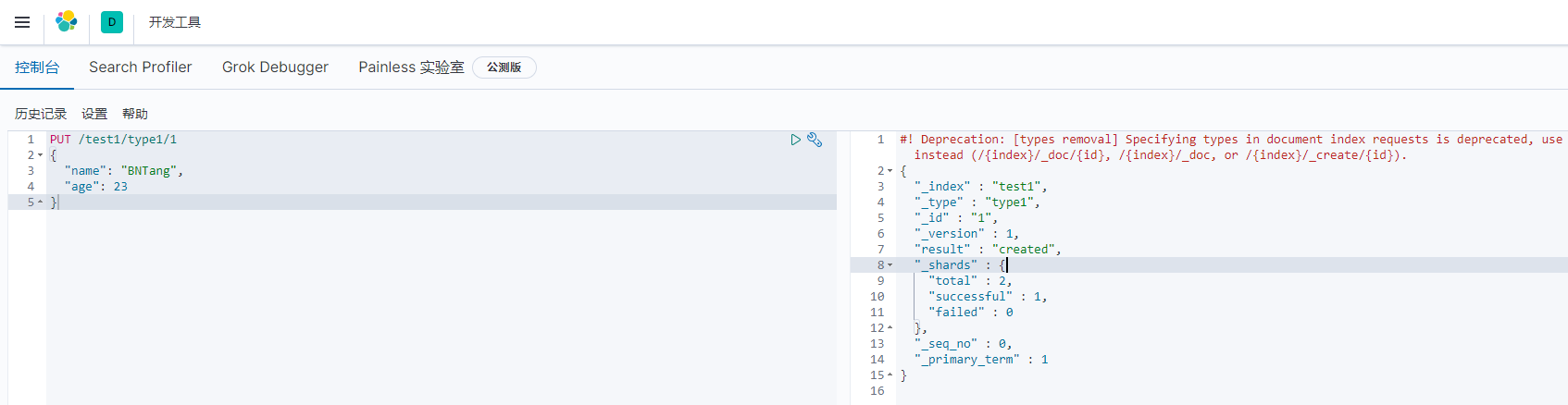Open the Painless 实验室 tab
Viewport: 1568px width, 405px height.
tap(411, 67)
